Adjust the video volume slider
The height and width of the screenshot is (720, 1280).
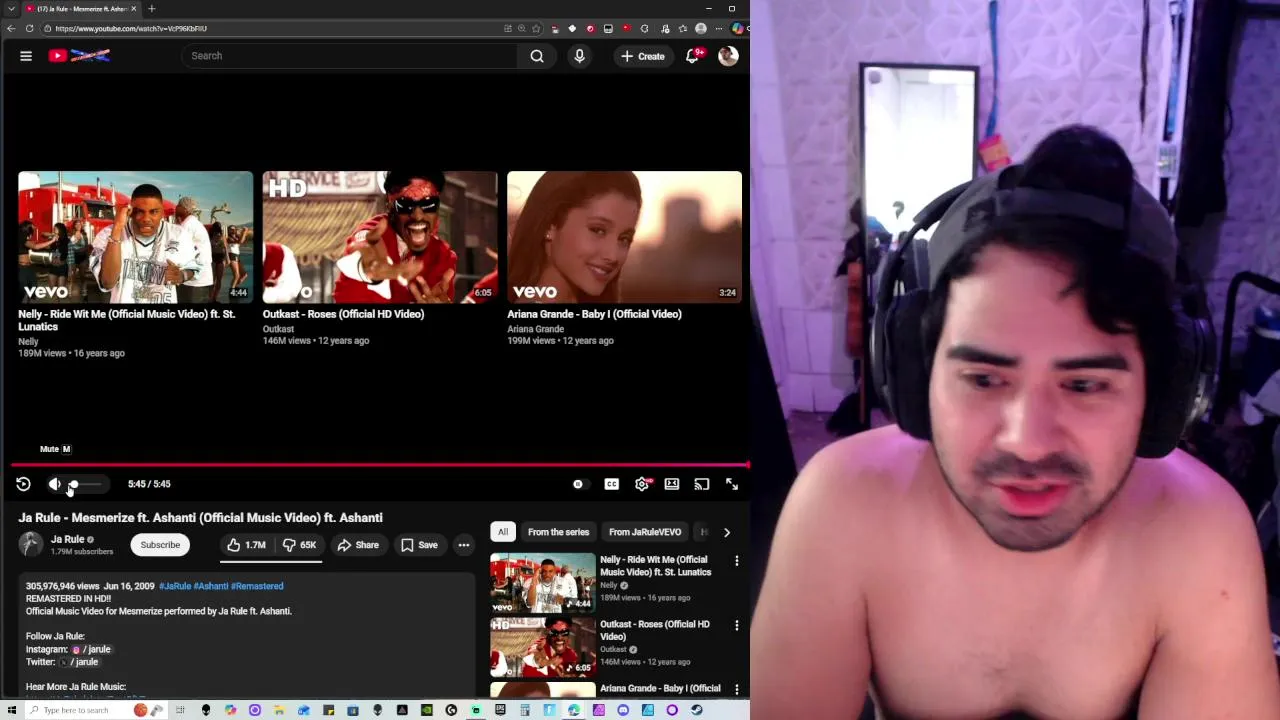click(x=84, y=484)
